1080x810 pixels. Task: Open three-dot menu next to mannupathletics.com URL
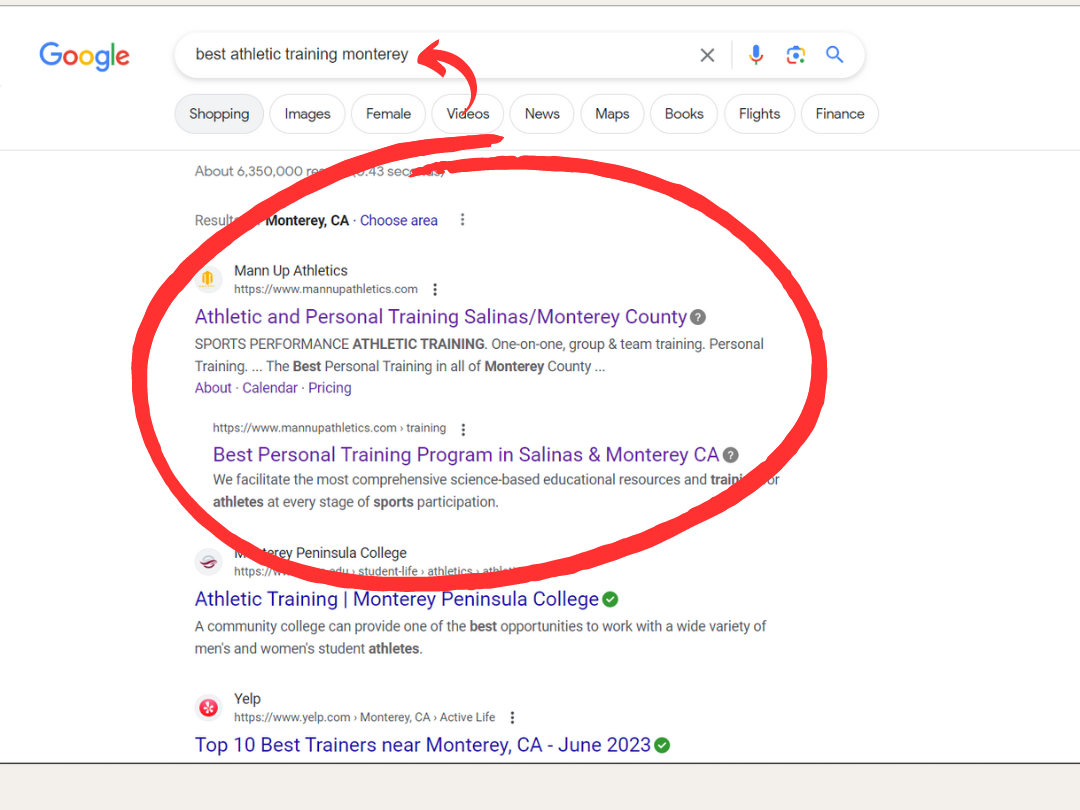435,289
